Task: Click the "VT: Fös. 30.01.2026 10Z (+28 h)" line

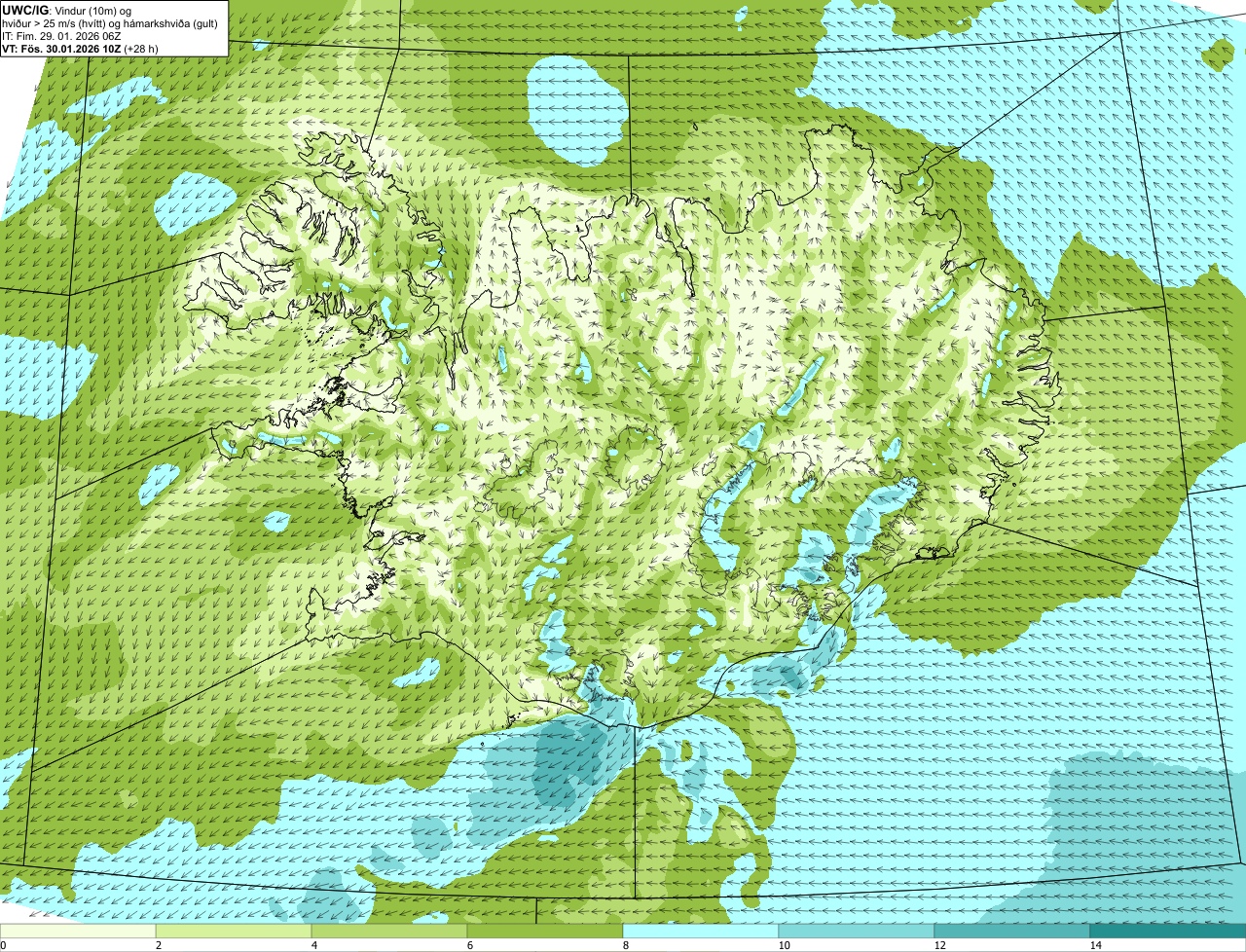Action: pos(81,49)
